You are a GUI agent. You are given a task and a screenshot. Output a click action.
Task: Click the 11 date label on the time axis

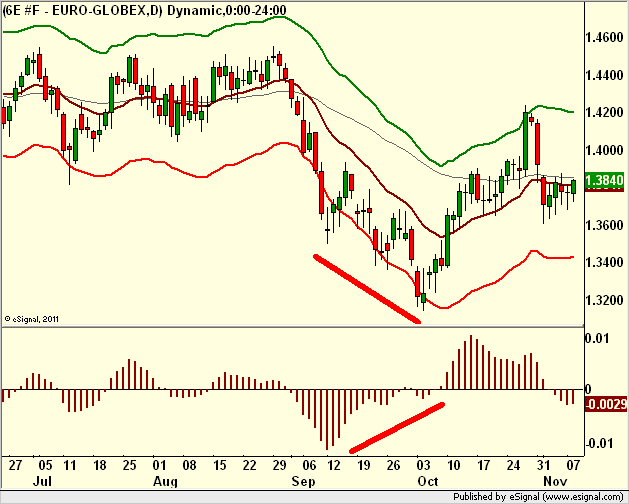70,465
